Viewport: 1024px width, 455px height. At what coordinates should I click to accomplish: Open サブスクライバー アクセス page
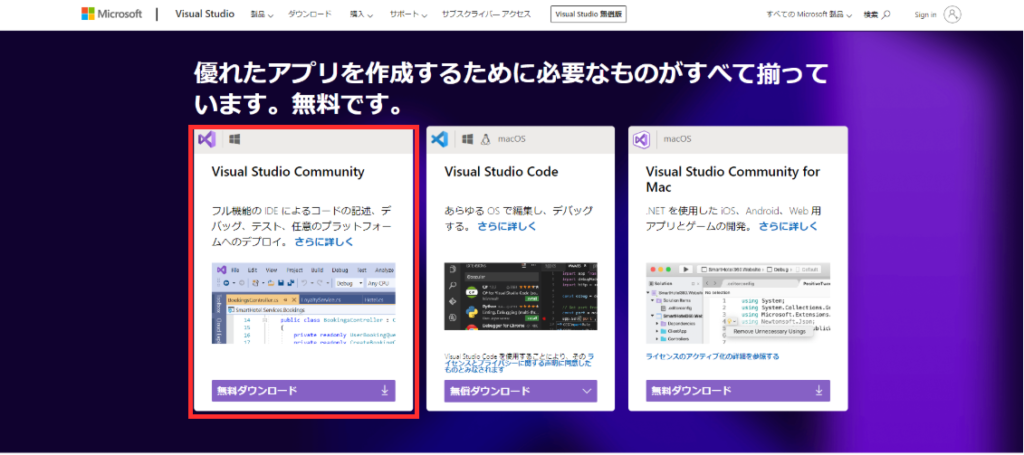tap(486, 14)
